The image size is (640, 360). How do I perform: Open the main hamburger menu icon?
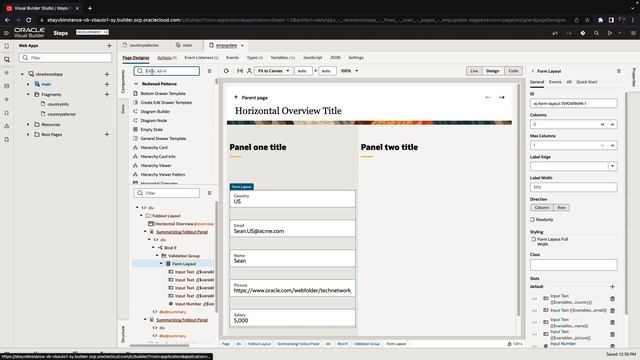pos(6,33)
